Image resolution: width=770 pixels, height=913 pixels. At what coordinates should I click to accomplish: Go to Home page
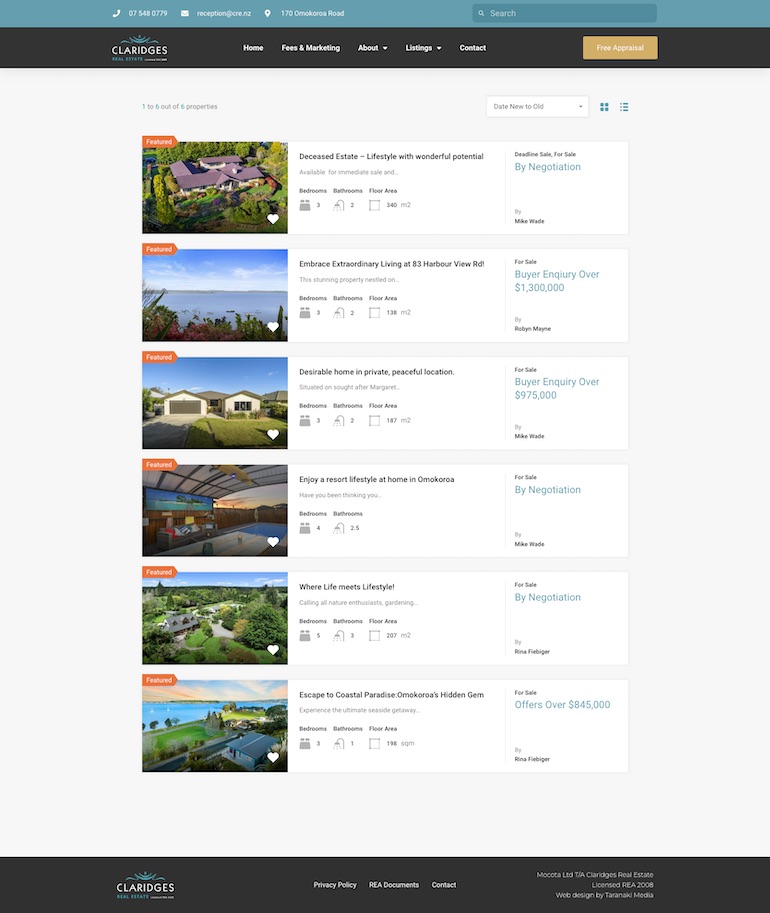coord(253,48)
